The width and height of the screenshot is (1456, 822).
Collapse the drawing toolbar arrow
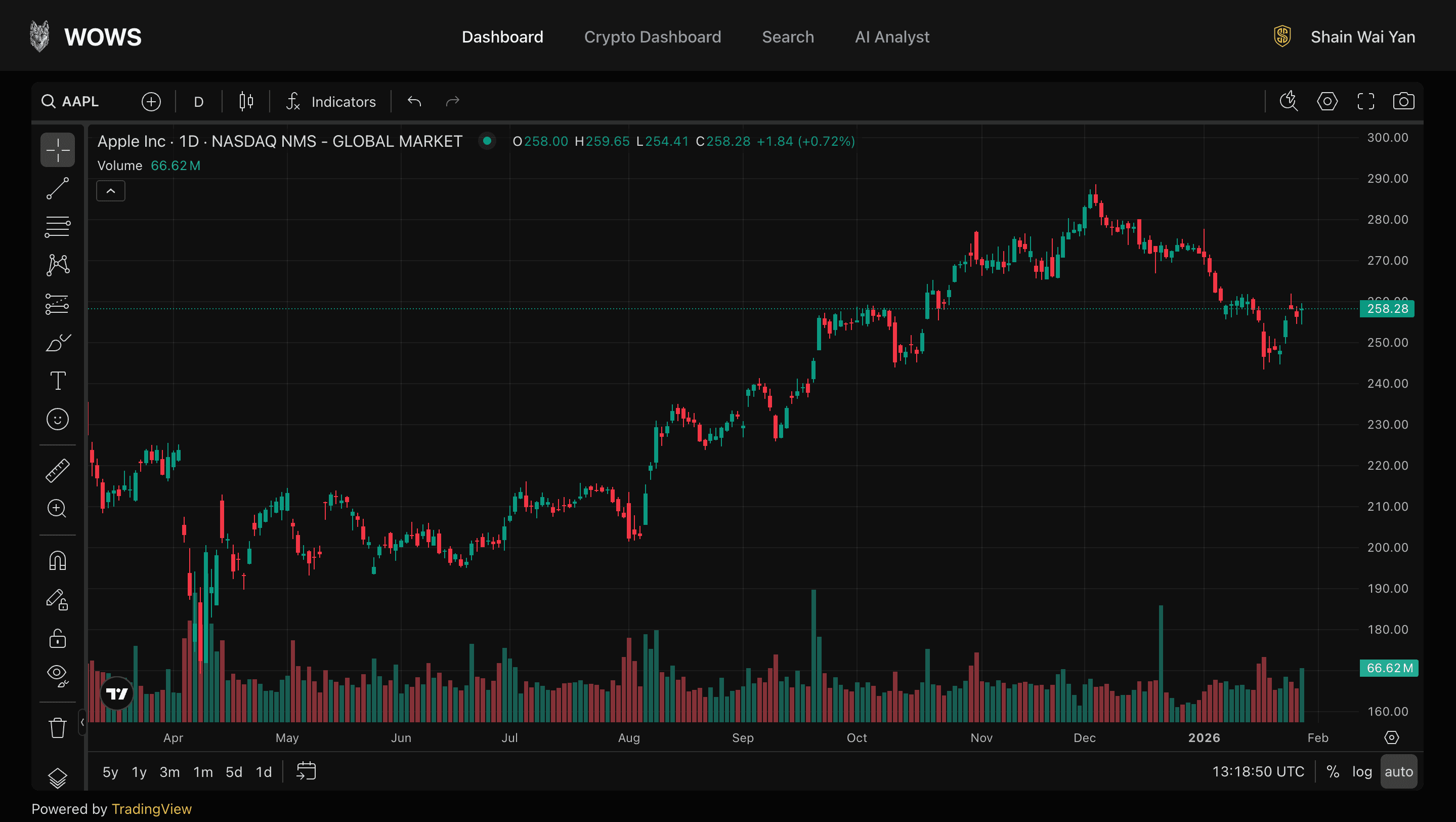pyautogui.click(x=82, y=722)
